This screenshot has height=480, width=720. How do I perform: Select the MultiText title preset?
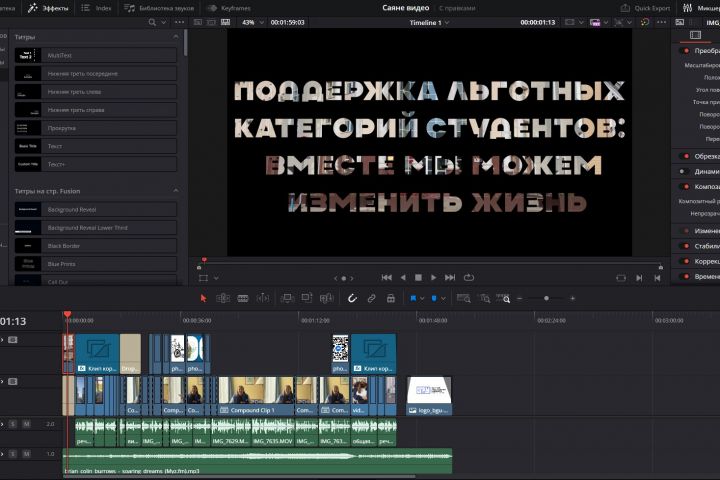pyautogui.click(x=96, y=55)
